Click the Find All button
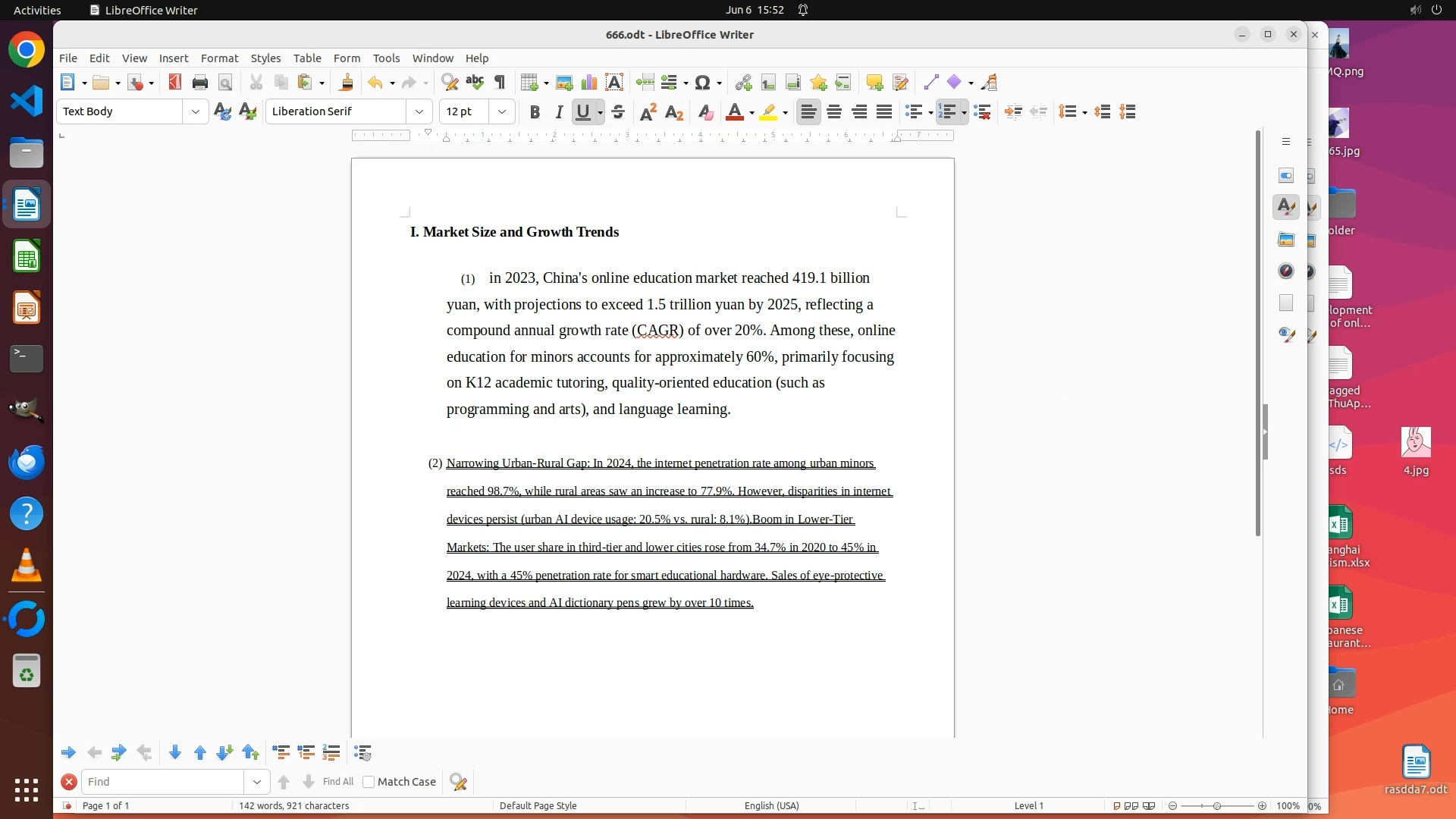1456x819 pixels. 337,782
